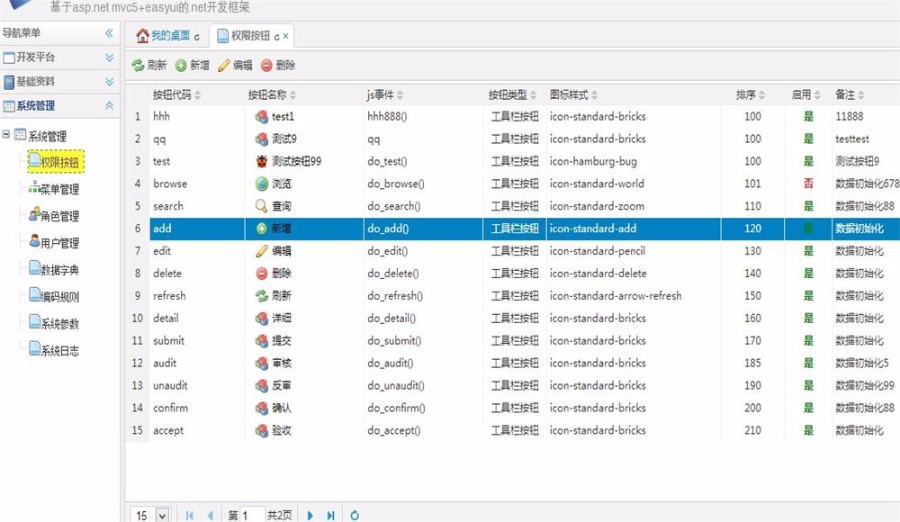Open 角色管理 in the tree
The width and height of the screenshot is (900, 522).
point(55,216)
